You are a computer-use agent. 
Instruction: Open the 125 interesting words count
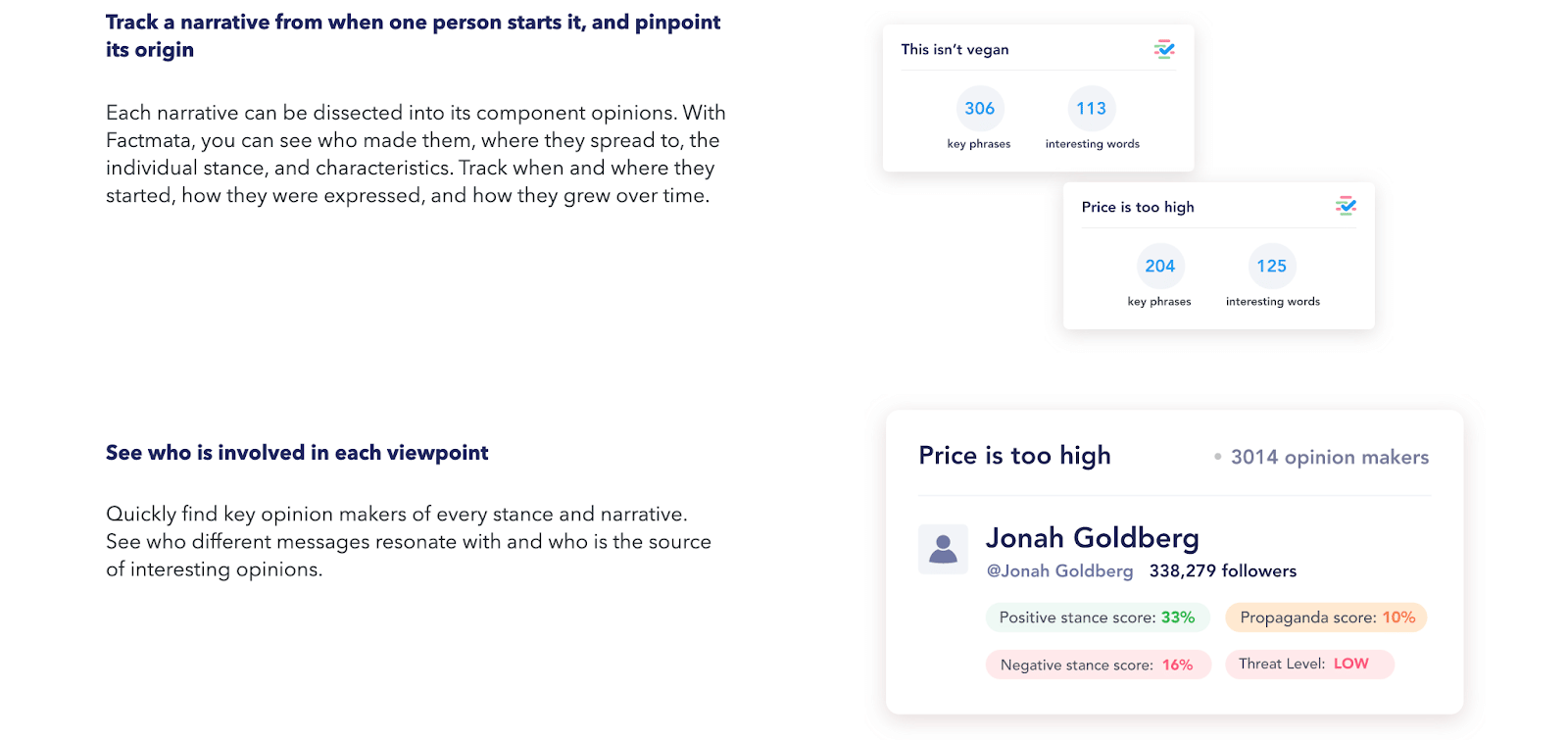tap(1271, 267)
